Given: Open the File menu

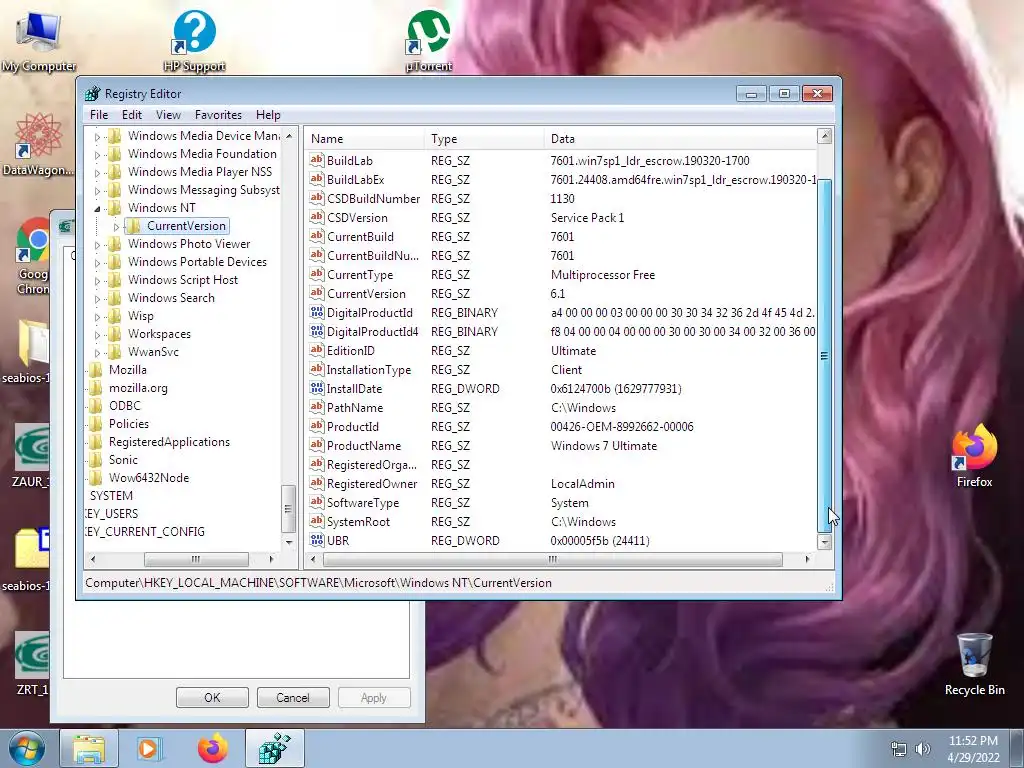Looking at the screenshot, I should (x=99, y=114).
